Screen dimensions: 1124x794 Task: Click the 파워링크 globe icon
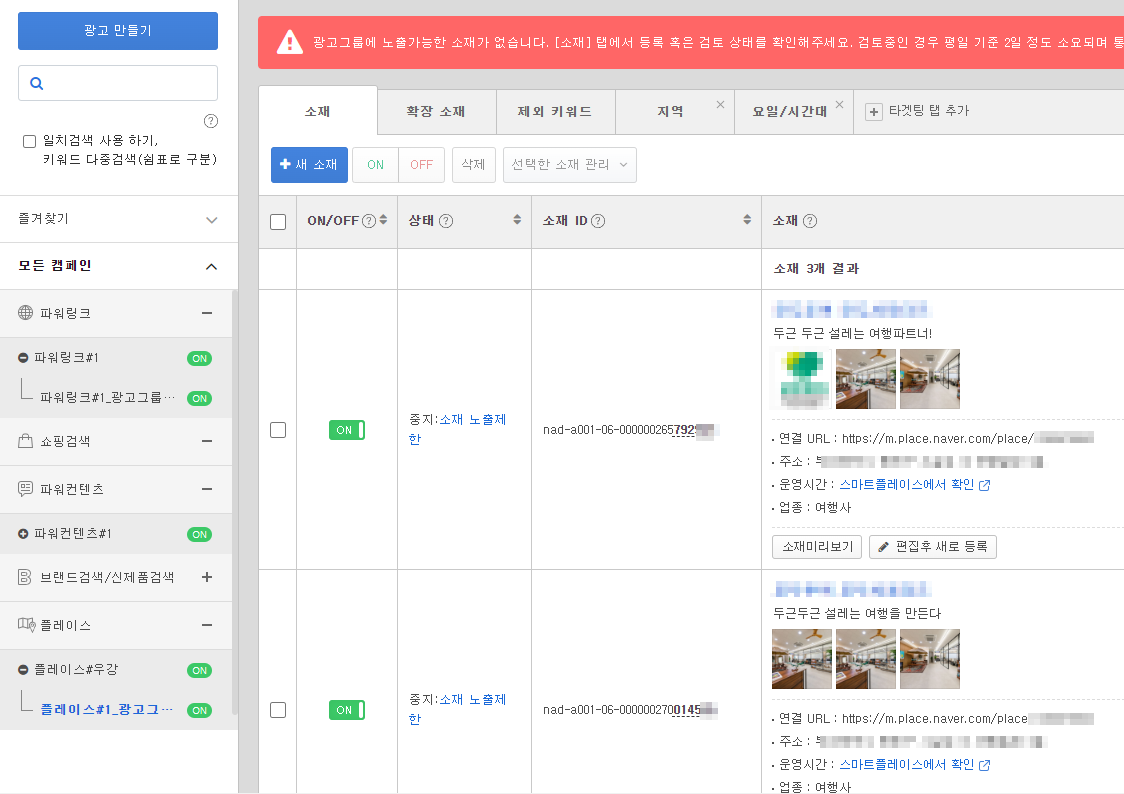pyautogui.click(x=25, y=312)
